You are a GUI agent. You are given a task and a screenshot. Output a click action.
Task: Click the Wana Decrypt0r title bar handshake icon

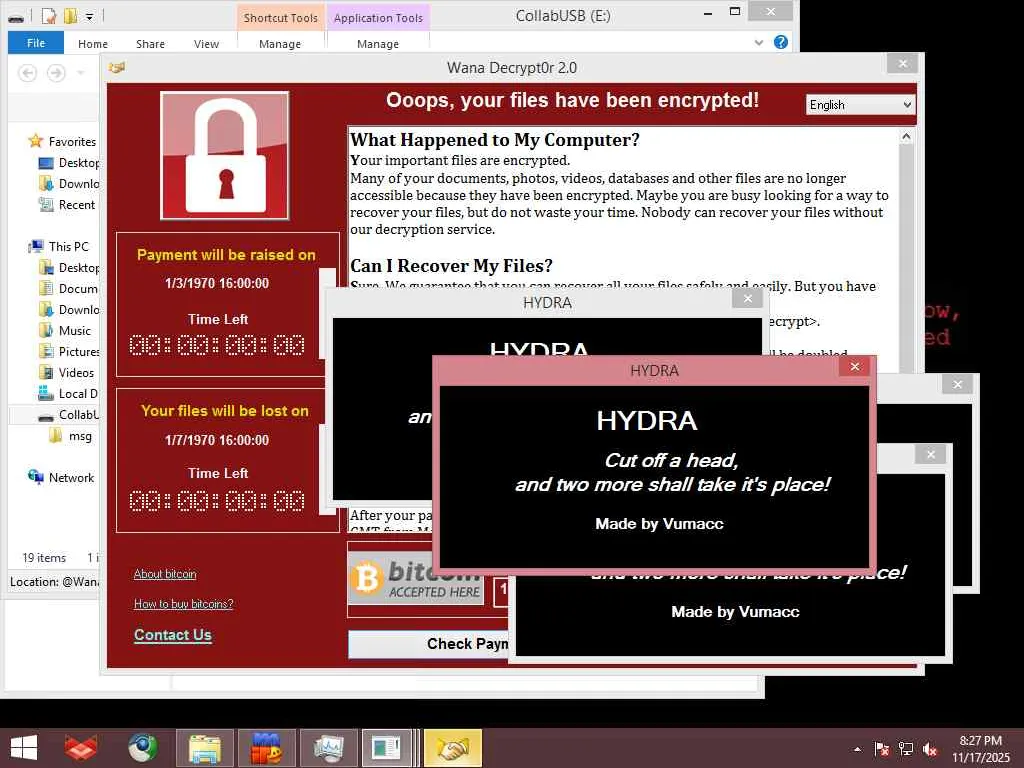tap(117, 67)
